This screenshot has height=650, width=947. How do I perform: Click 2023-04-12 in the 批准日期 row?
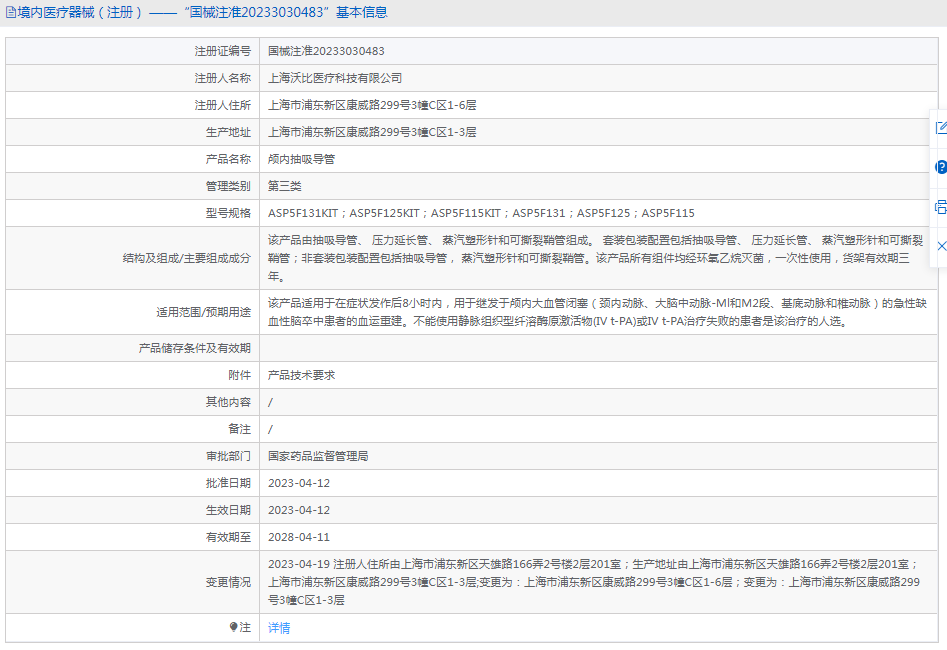(299, 483)
